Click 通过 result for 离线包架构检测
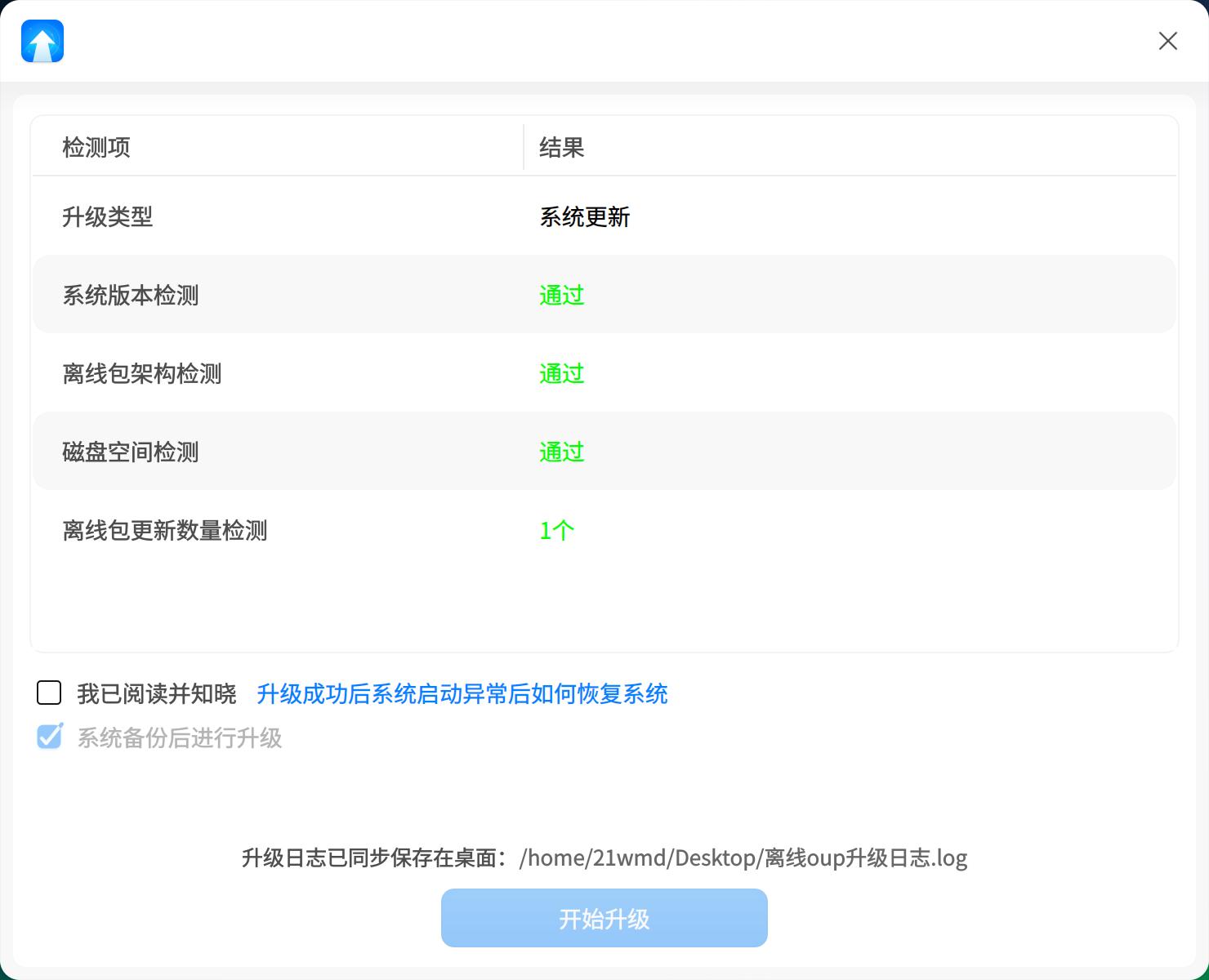Image resolution: width=1209 pixels, height=980 pixels. click(x=561, y=374)
